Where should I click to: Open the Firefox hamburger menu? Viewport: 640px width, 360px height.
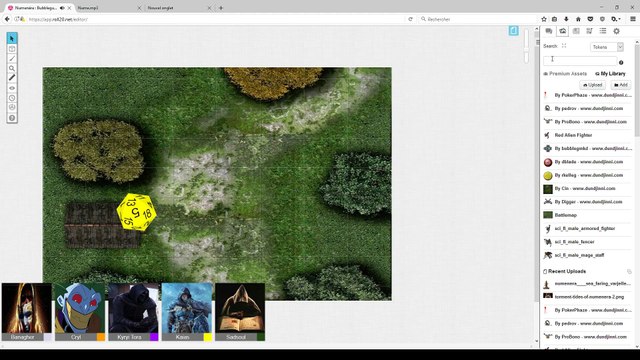click(x=633, y=19)
